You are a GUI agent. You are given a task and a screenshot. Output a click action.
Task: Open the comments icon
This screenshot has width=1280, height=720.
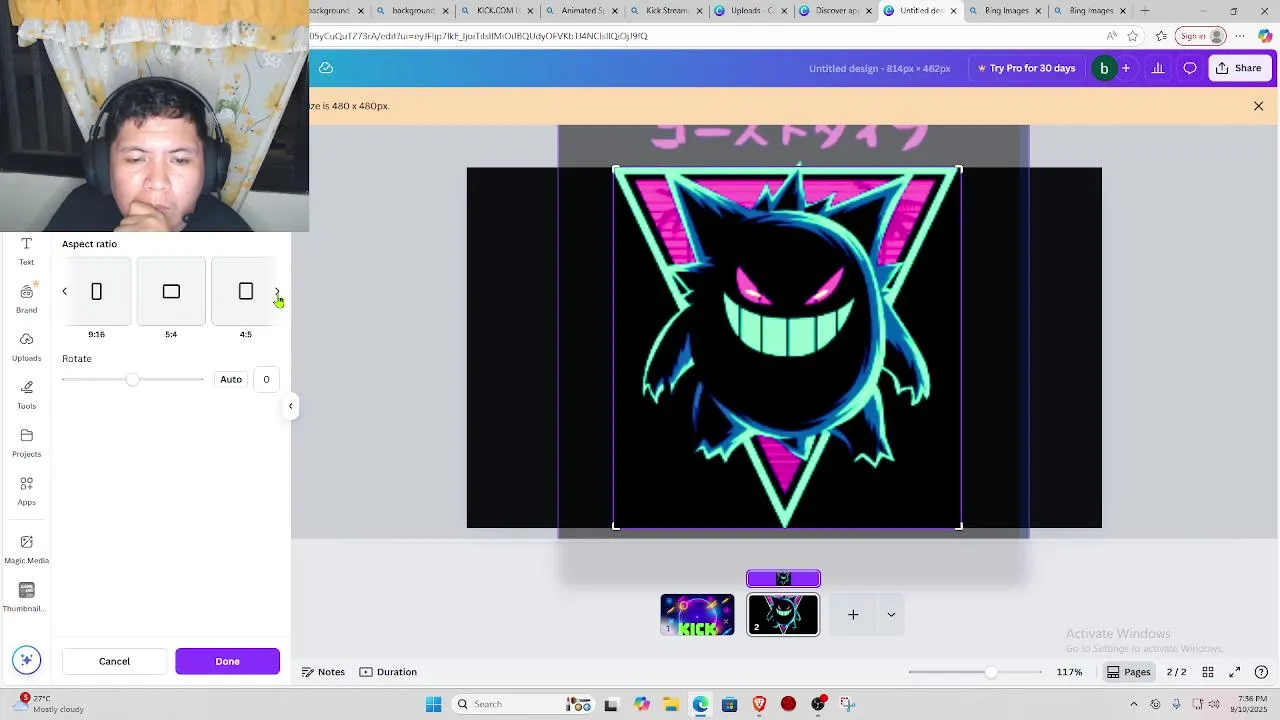(1190, 68)
